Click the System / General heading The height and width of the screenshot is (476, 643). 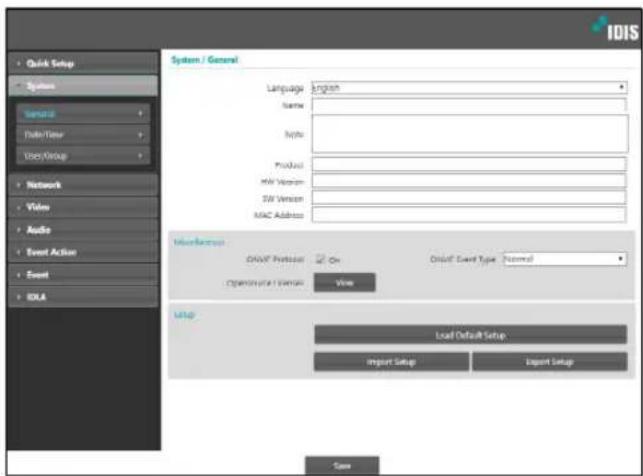coord(204,60)
